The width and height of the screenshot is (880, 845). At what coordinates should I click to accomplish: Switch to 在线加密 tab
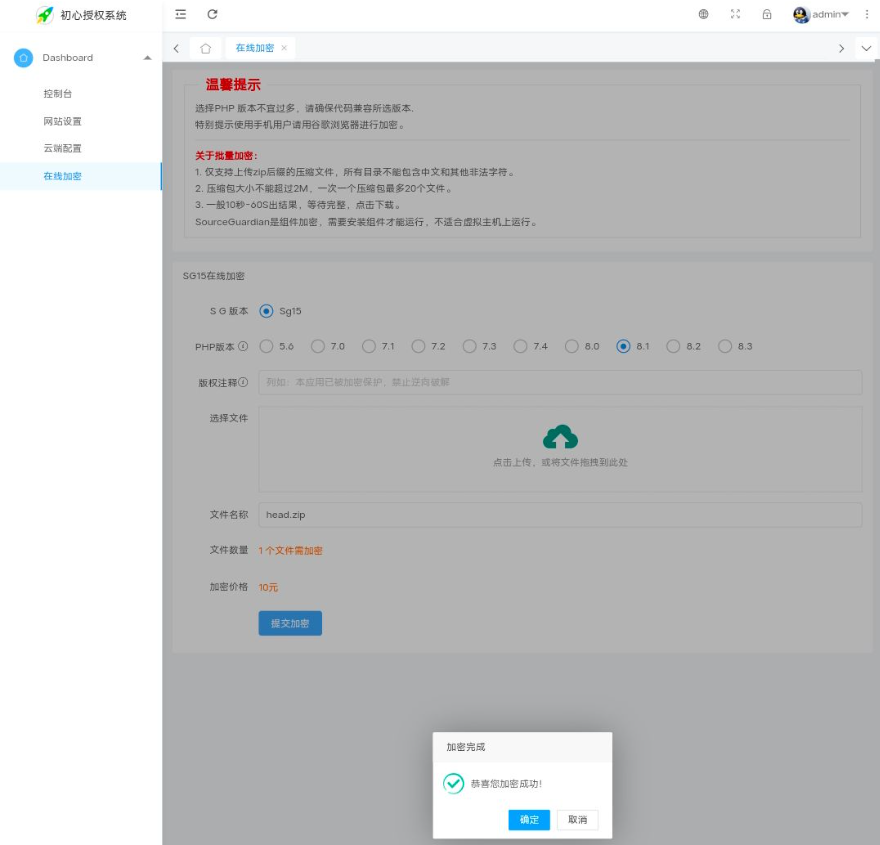pyautogui.click(x=255, y=48)
